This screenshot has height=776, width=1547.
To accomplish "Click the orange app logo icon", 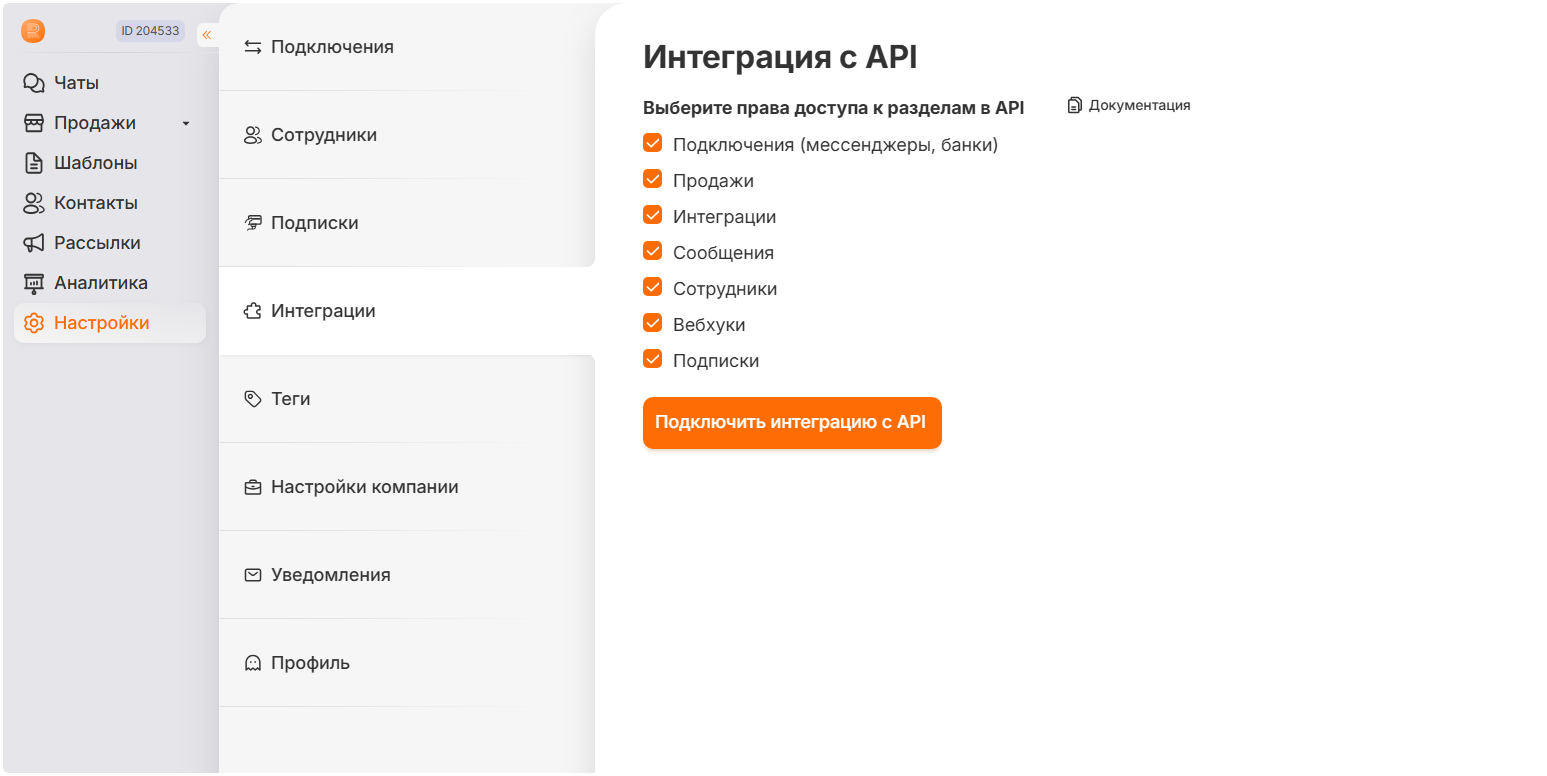I will click(x=33, y=31).
